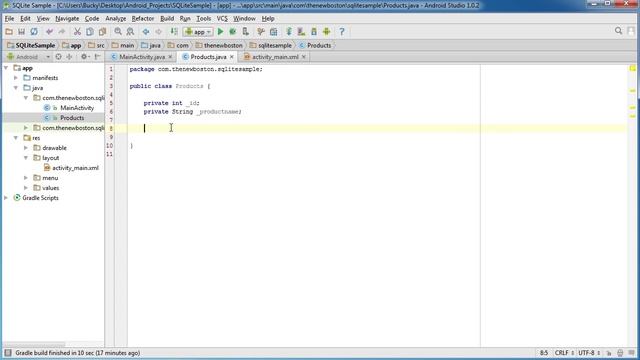
Task: Switch to the activity_main.xml tab
Action: click(x=275, y=57)
